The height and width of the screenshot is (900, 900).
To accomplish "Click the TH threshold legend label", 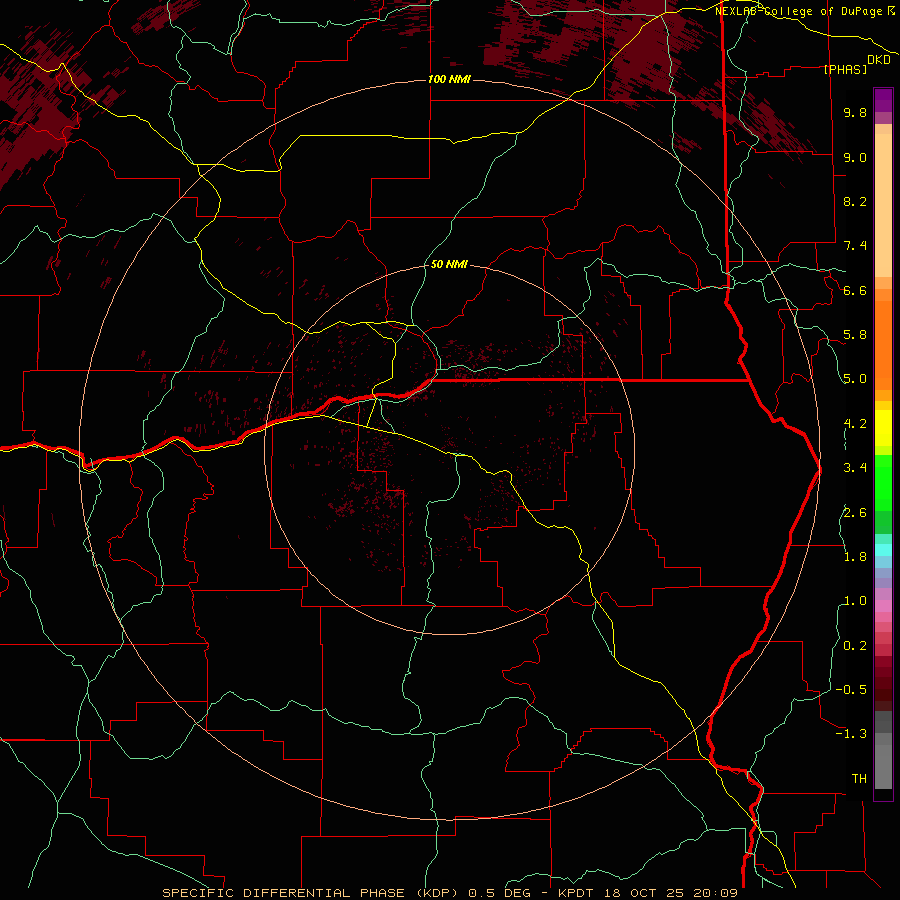I will 859,779.
